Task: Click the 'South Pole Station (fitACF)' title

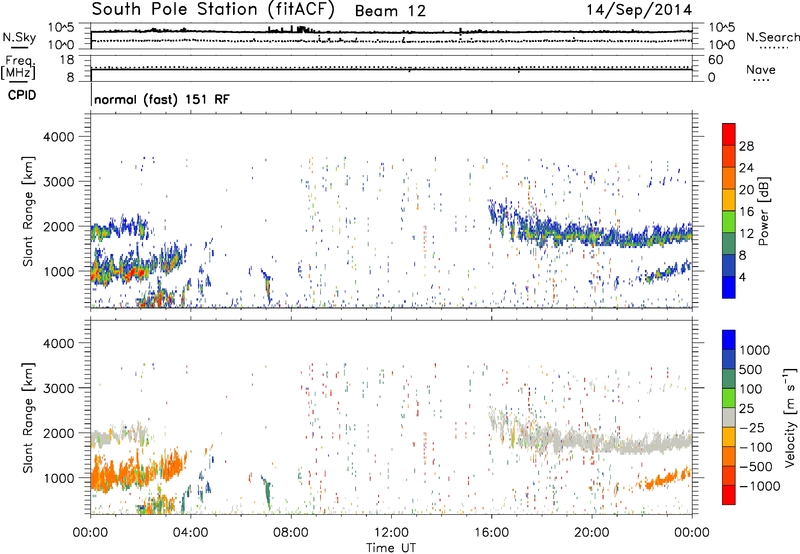Action: [x=213, y=10]
